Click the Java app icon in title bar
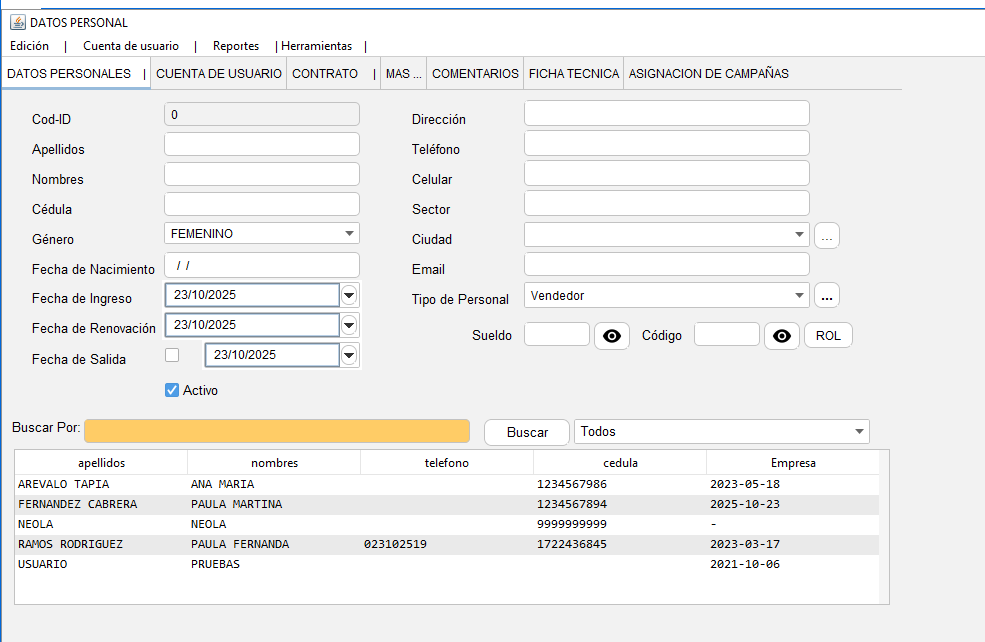 tap(17, 22)
